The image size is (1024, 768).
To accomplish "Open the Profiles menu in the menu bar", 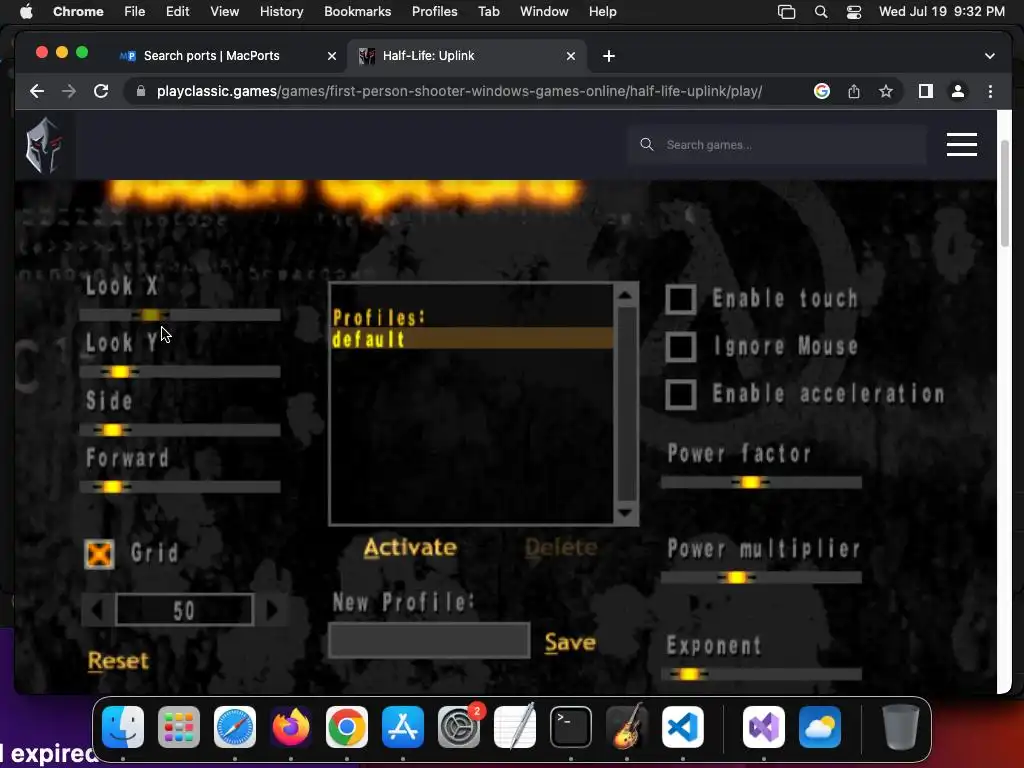I will [434, 12].
